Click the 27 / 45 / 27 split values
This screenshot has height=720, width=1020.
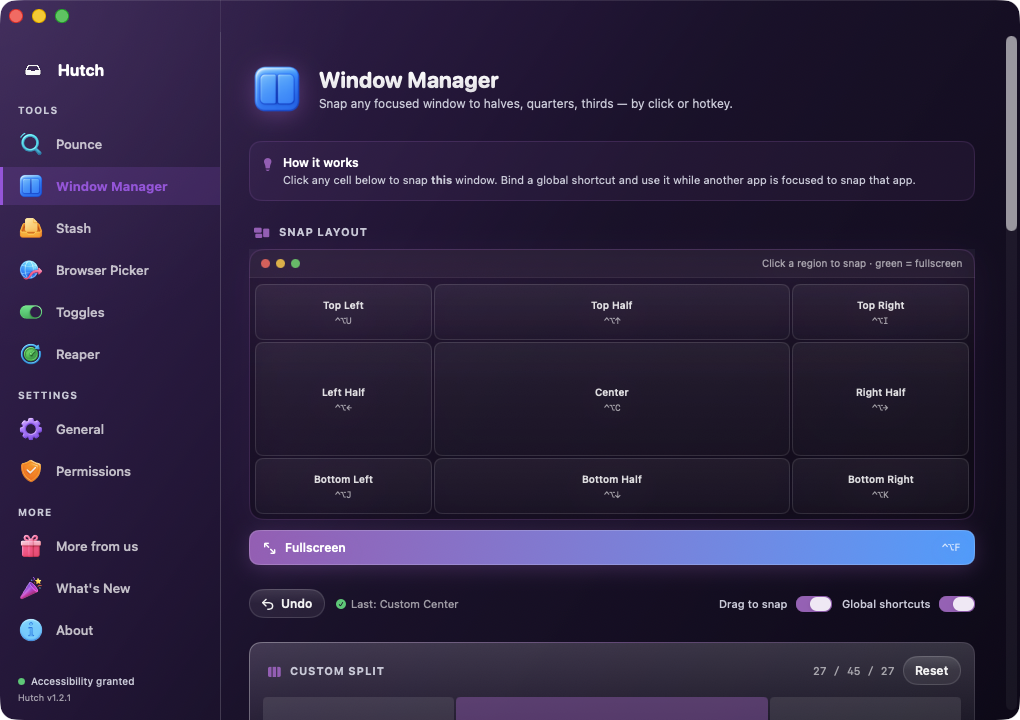(x=853, y=671)
